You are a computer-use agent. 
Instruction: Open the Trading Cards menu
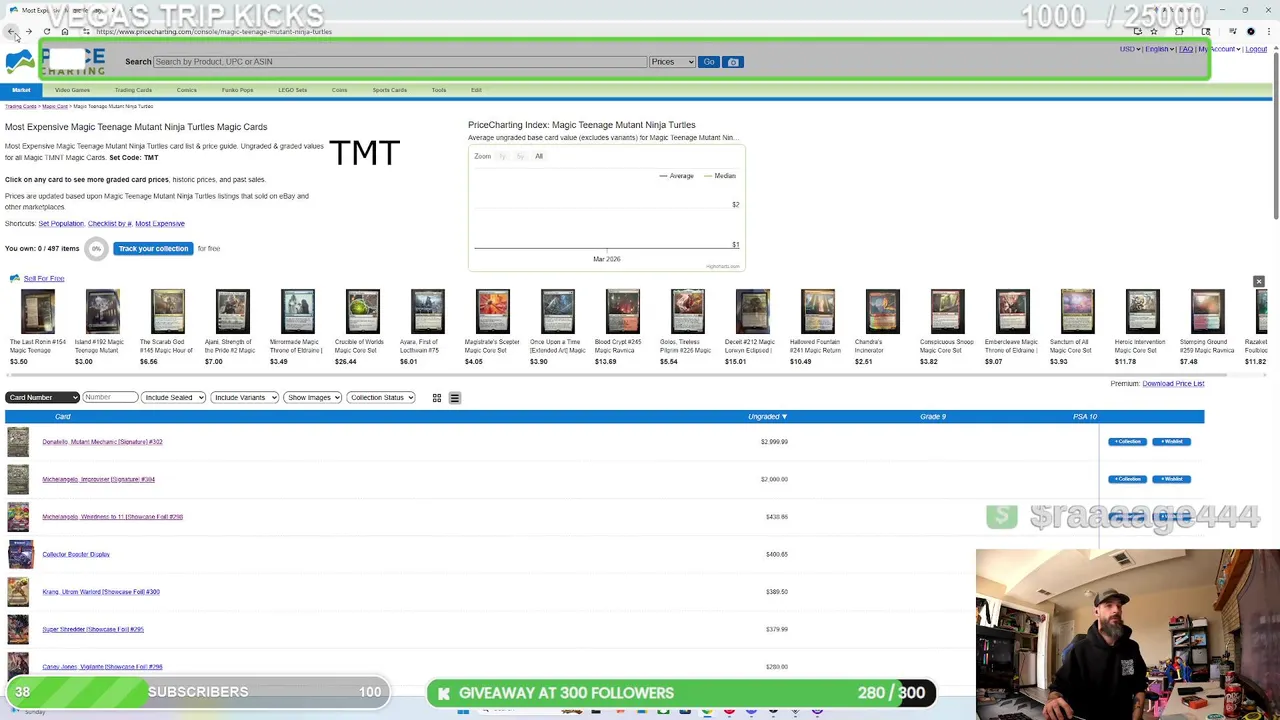133,90
